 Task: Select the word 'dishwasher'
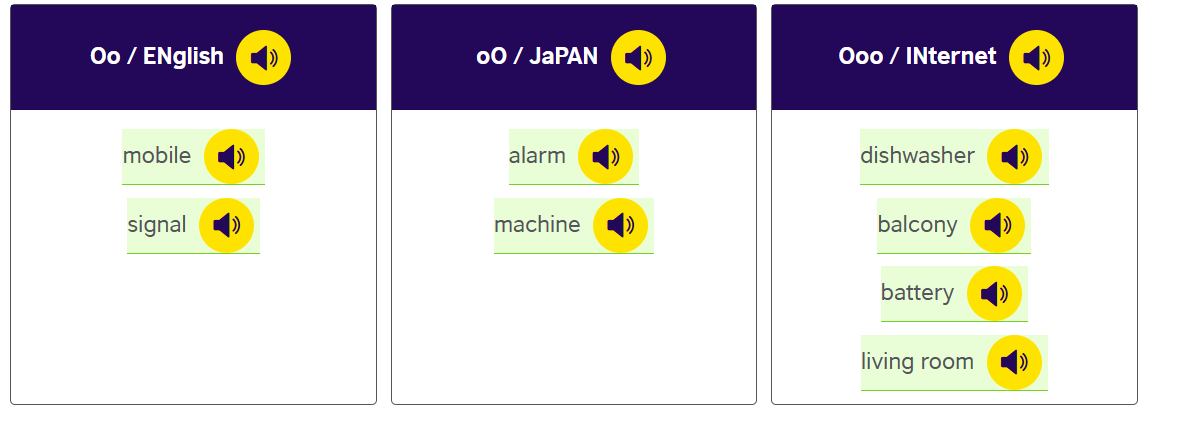click(917, 156)
